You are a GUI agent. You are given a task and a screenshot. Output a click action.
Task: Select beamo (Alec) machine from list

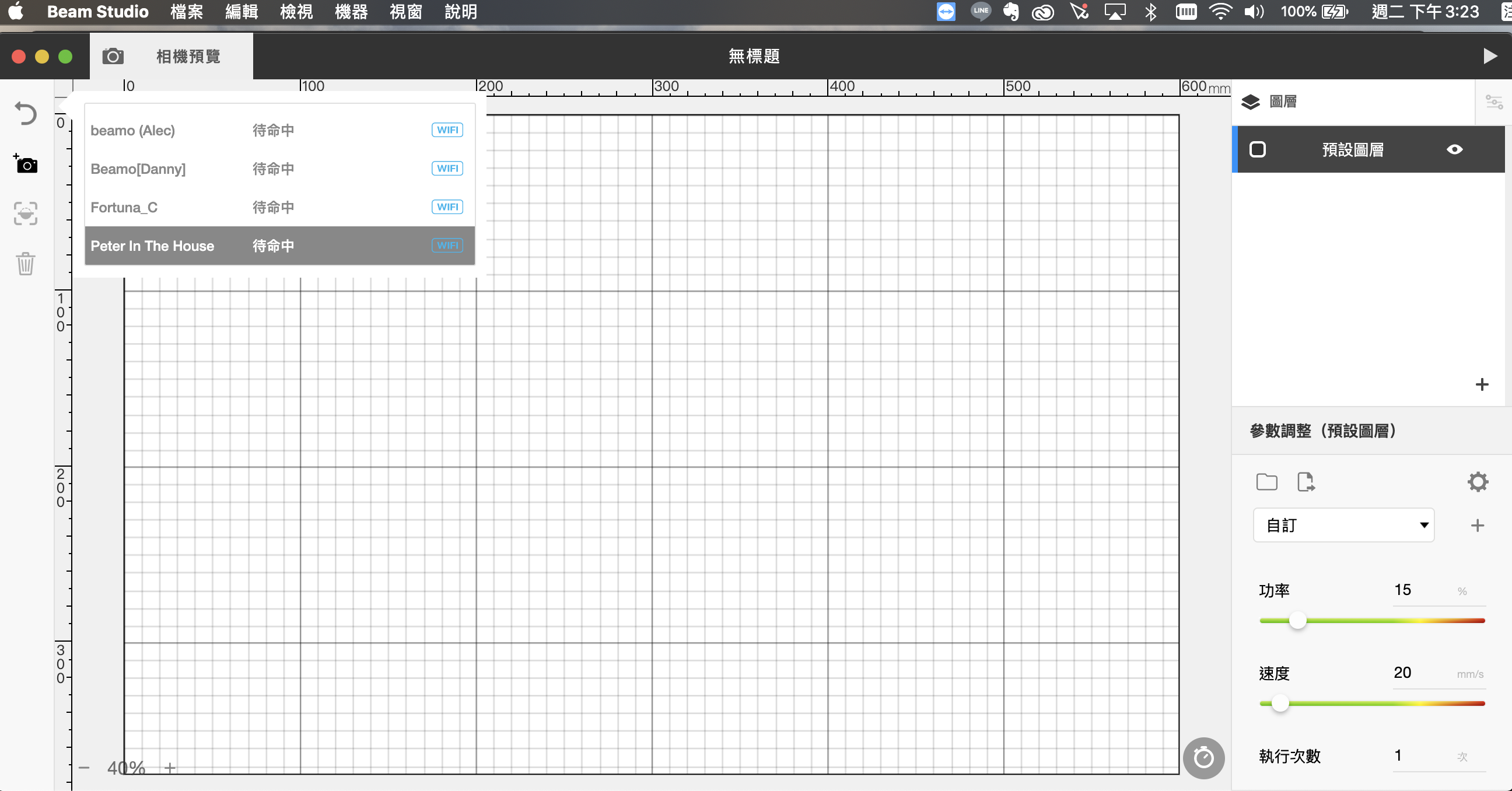pyautogui.click(x=279, y=130)
